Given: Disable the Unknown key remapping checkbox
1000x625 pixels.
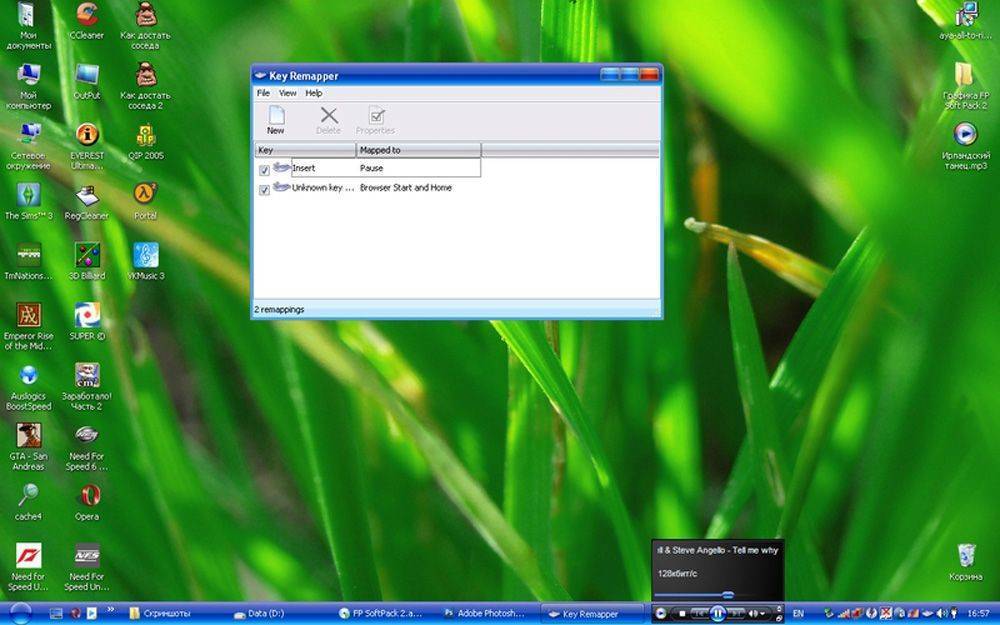Looking at the screenshot, I should click(x=264, y=189).
